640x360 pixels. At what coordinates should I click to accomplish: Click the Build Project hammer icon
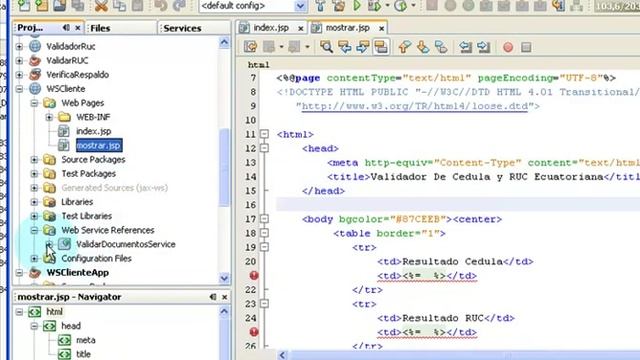click(320, 5)
